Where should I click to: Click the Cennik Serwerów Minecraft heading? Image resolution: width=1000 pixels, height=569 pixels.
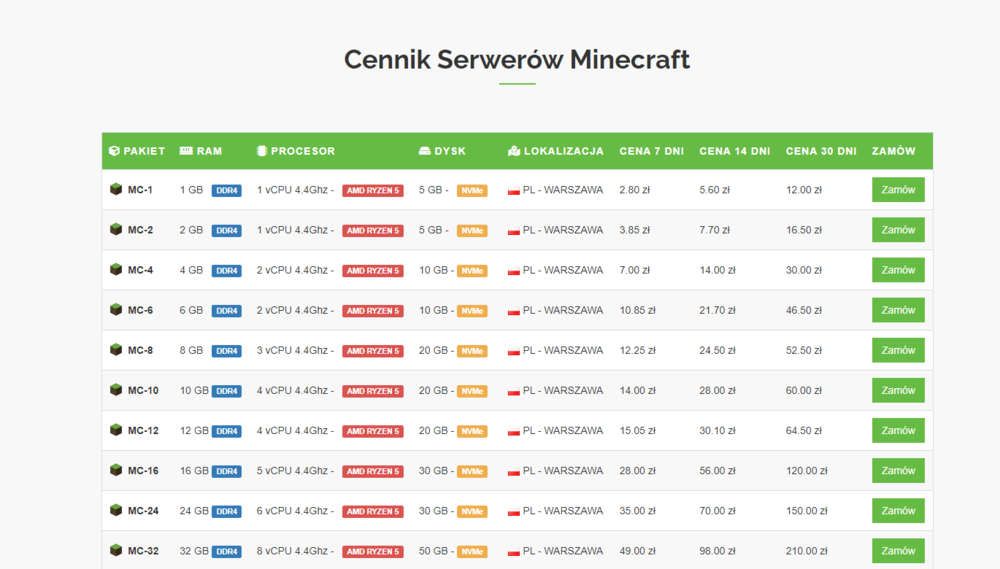click(x=517, y=59)
